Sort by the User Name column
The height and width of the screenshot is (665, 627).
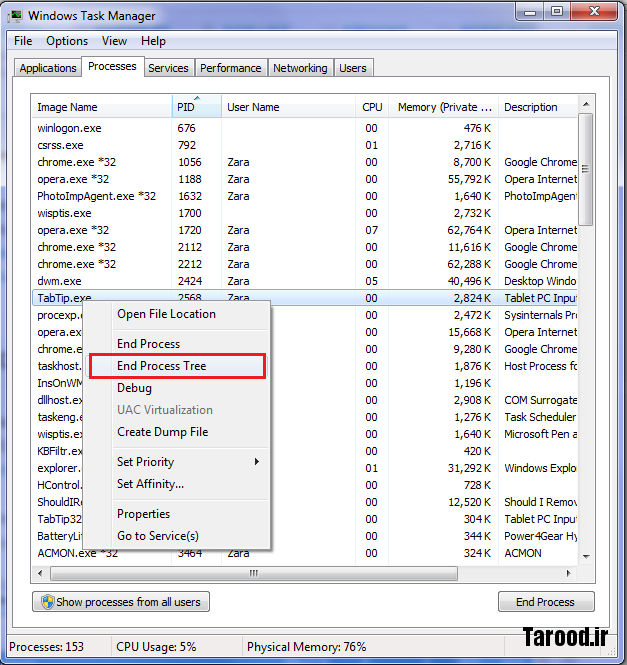[x=288, y=107]
